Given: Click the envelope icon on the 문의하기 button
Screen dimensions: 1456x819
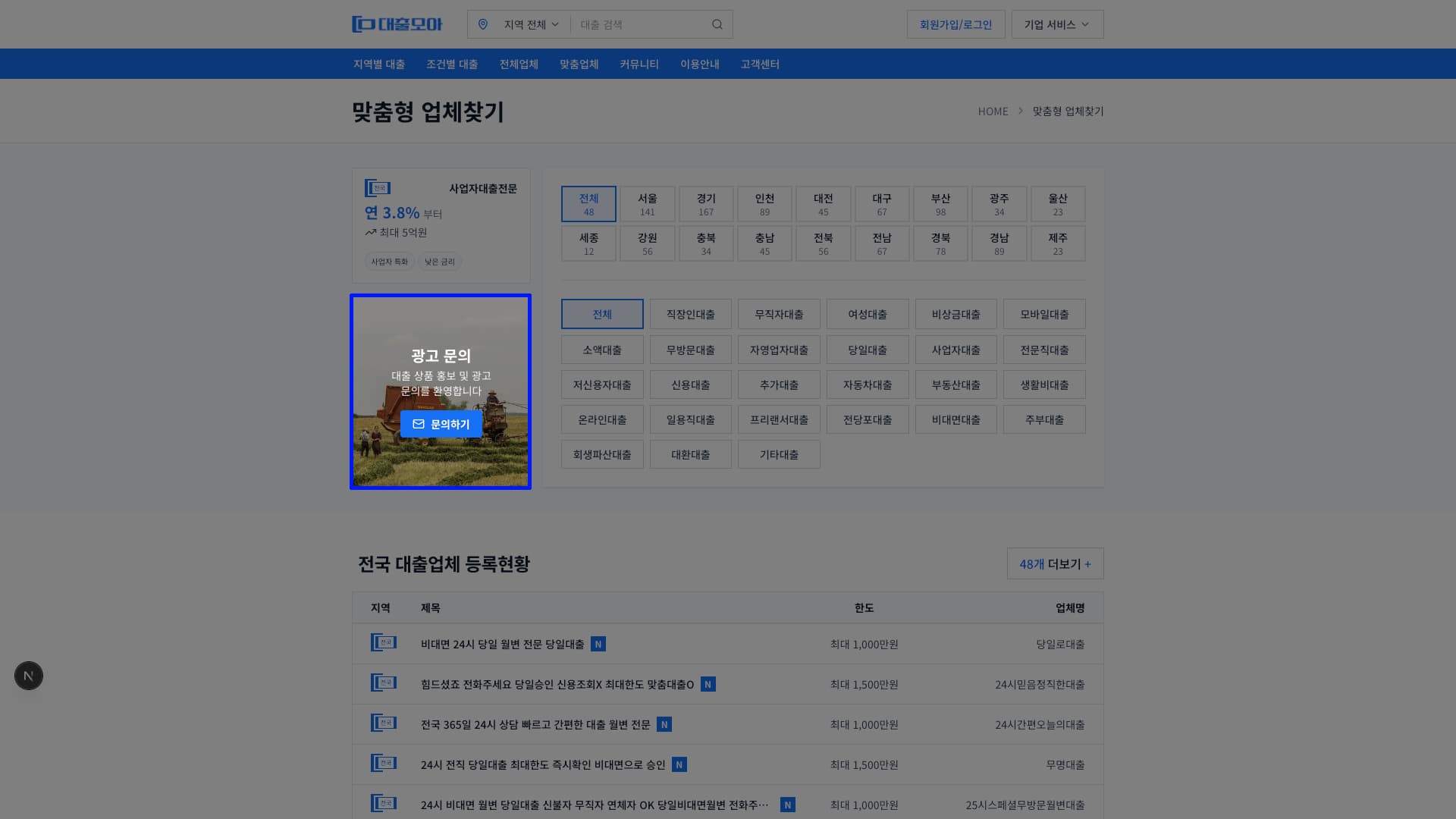Looking at the screenshot, I should pos(419,424).
